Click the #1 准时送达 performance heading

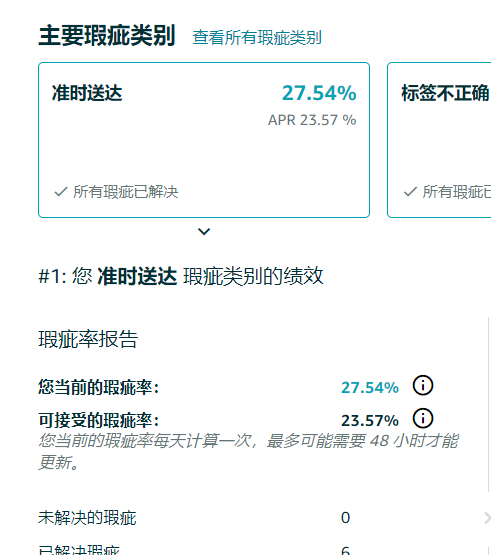tap(181, 276)
